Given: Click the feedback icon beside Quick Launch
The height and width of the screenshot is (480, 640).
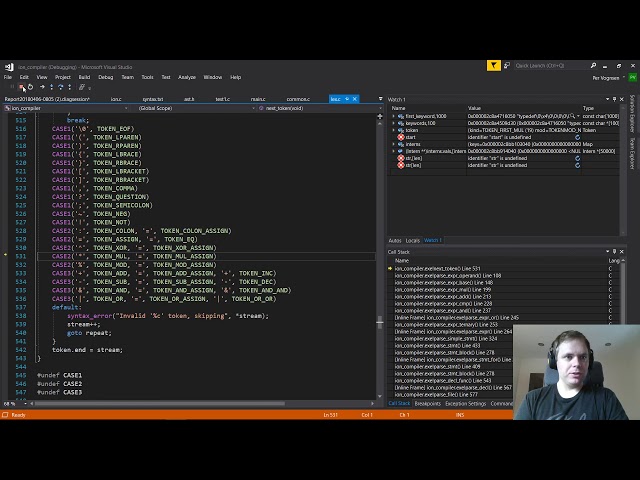Looking at the screenshot, I should [507, 66].
